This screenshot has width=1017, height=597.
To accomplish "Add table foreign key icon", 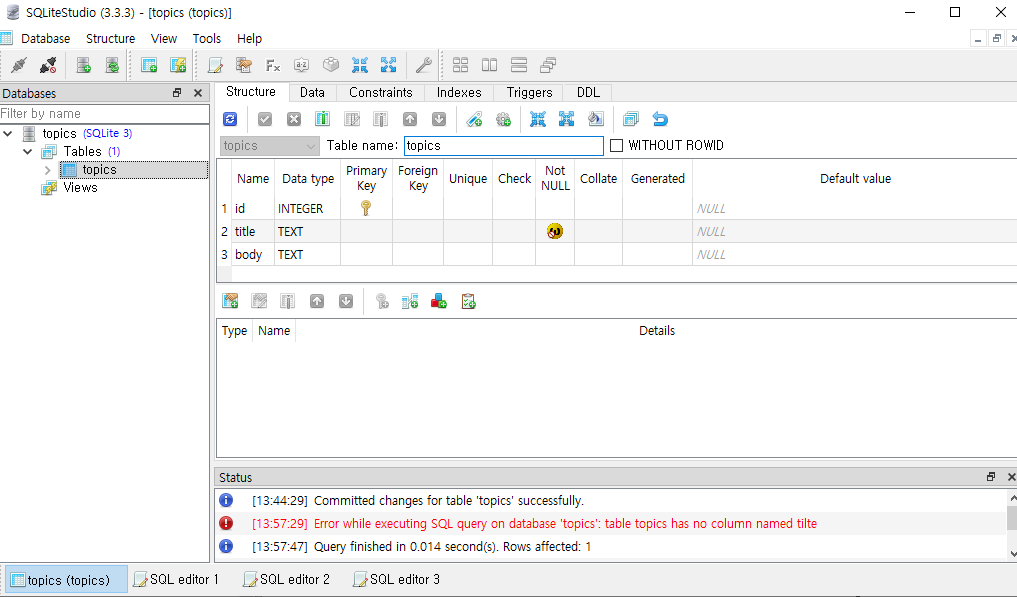I will click(410, 301).
